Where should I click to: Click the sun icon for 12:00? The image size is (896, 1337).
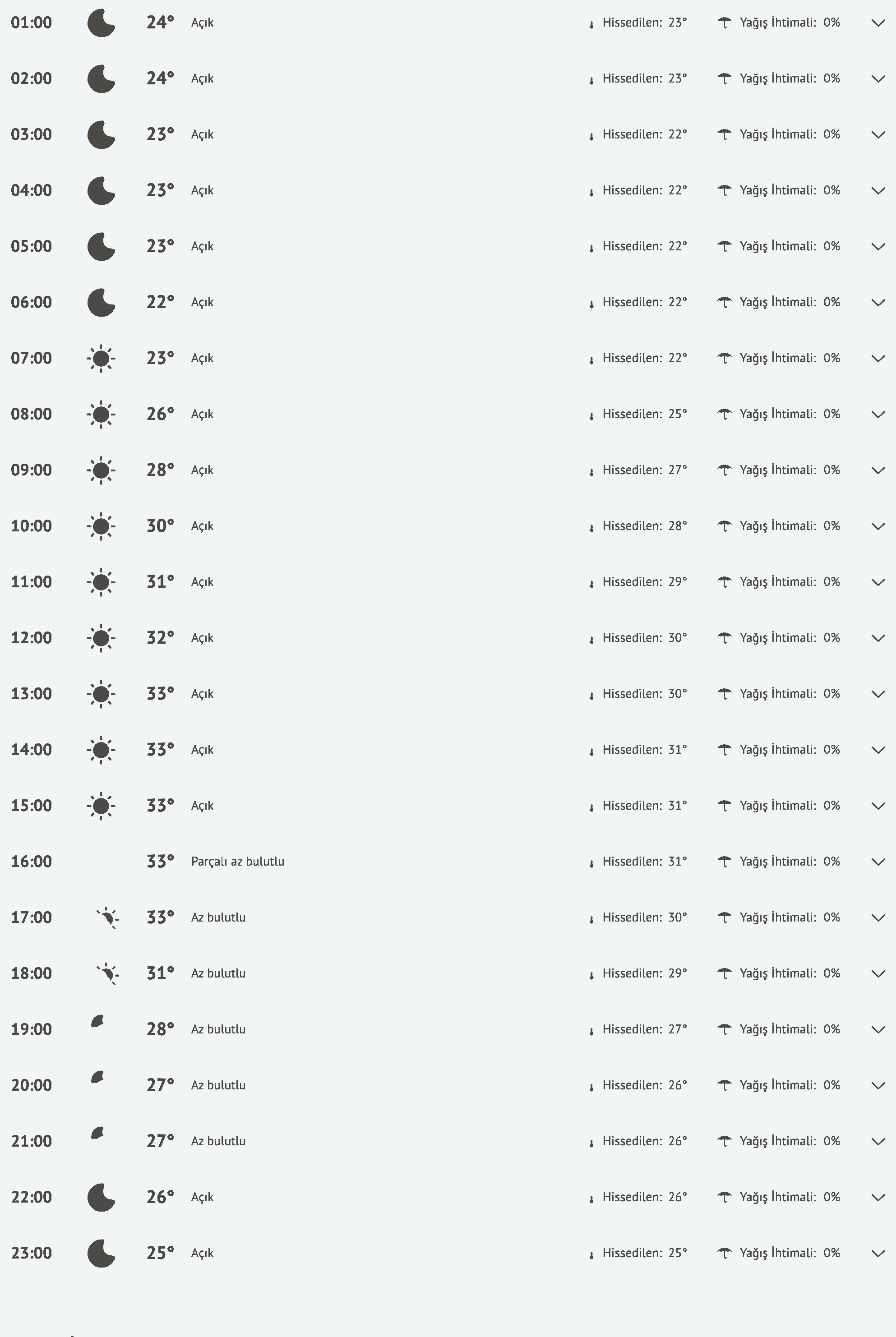tap(101, 638)
